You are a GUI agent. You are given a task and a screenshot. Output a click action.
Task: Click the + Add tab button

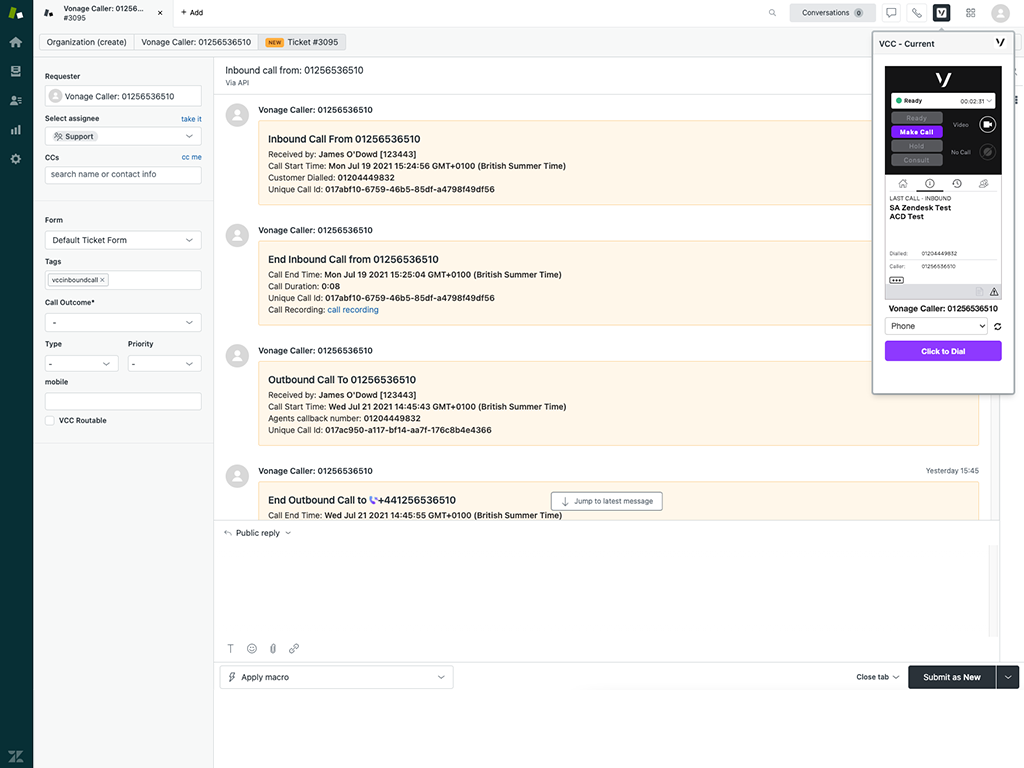point(192,12)
